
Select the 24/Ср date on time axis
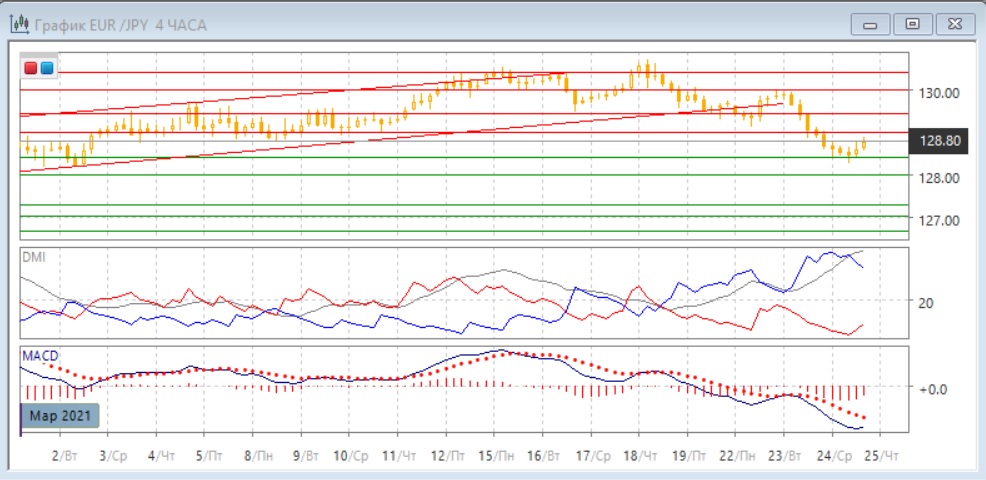tap(831, 454)
